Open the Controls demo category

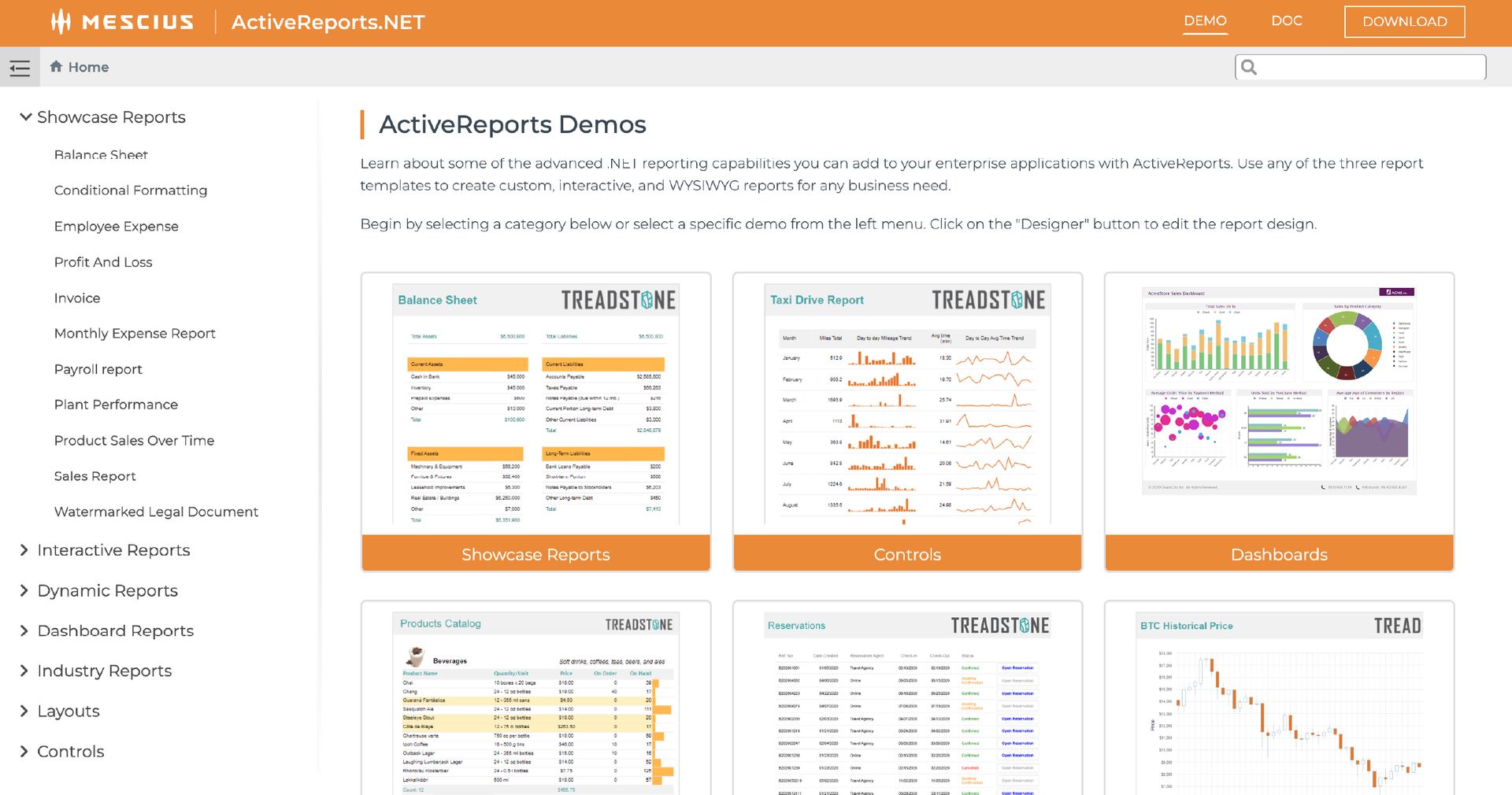pyautogui.click(x=906, y=553)
